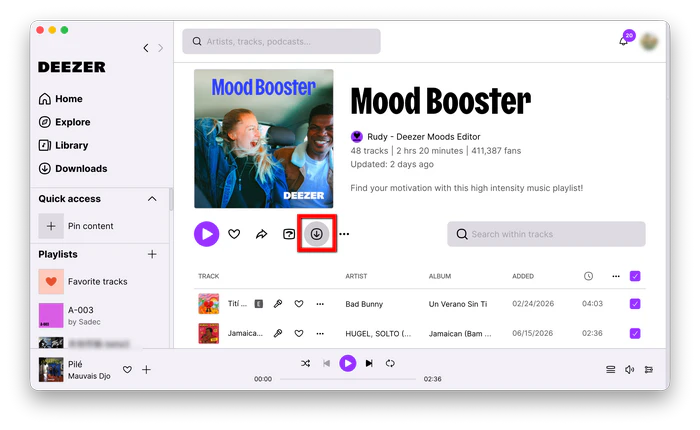Viewport: 700px width, 430px height.
Task: Open Explore in the sidebar
Action: [x=65, y=122]
